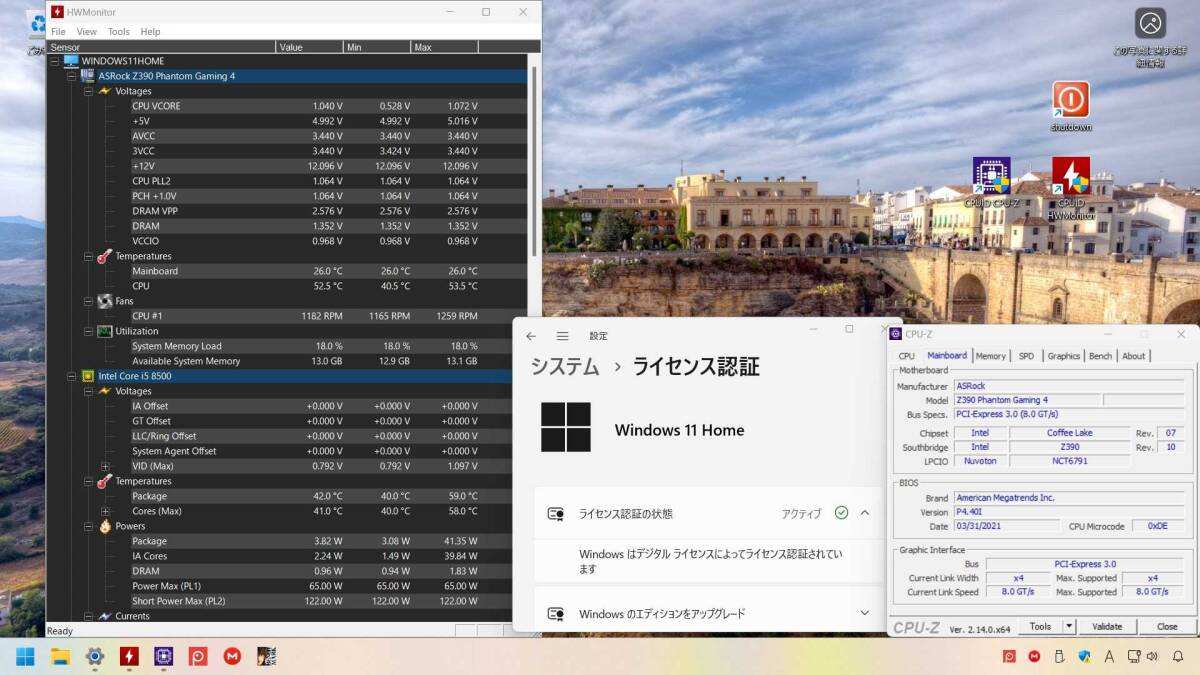Click the Manufacturer field showing ASRock
The width and height of the screenshot is (1200, 675).
tap(1068, 386)
